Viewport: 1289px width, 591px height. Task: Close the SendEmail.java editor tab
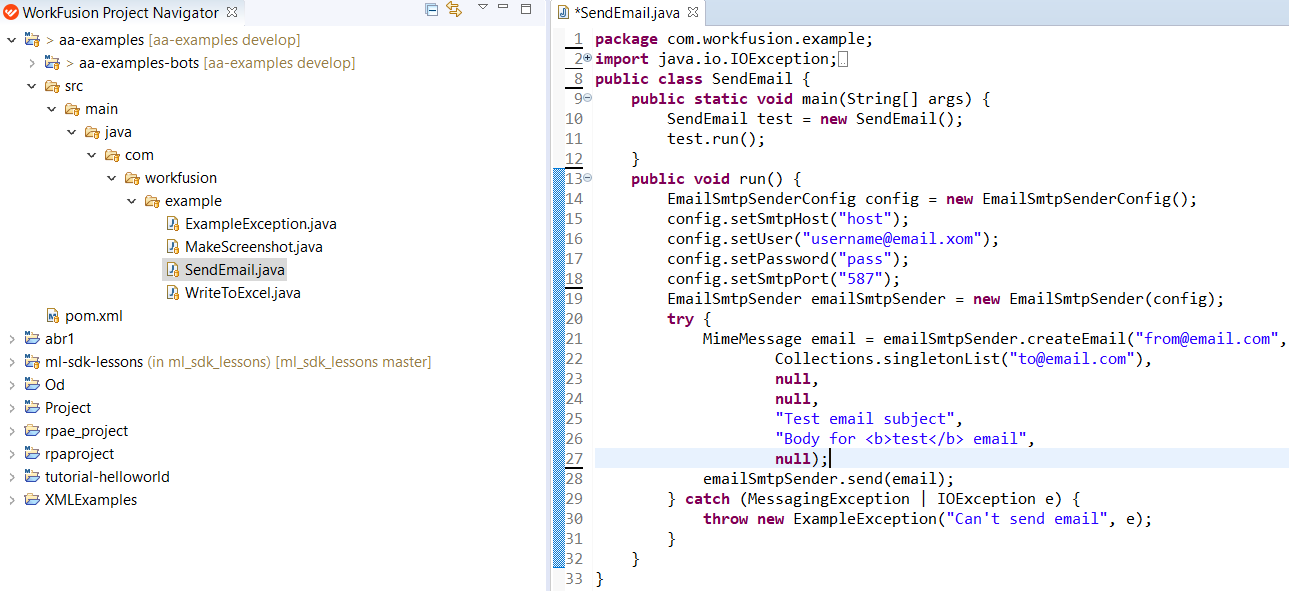click(692, 12)
